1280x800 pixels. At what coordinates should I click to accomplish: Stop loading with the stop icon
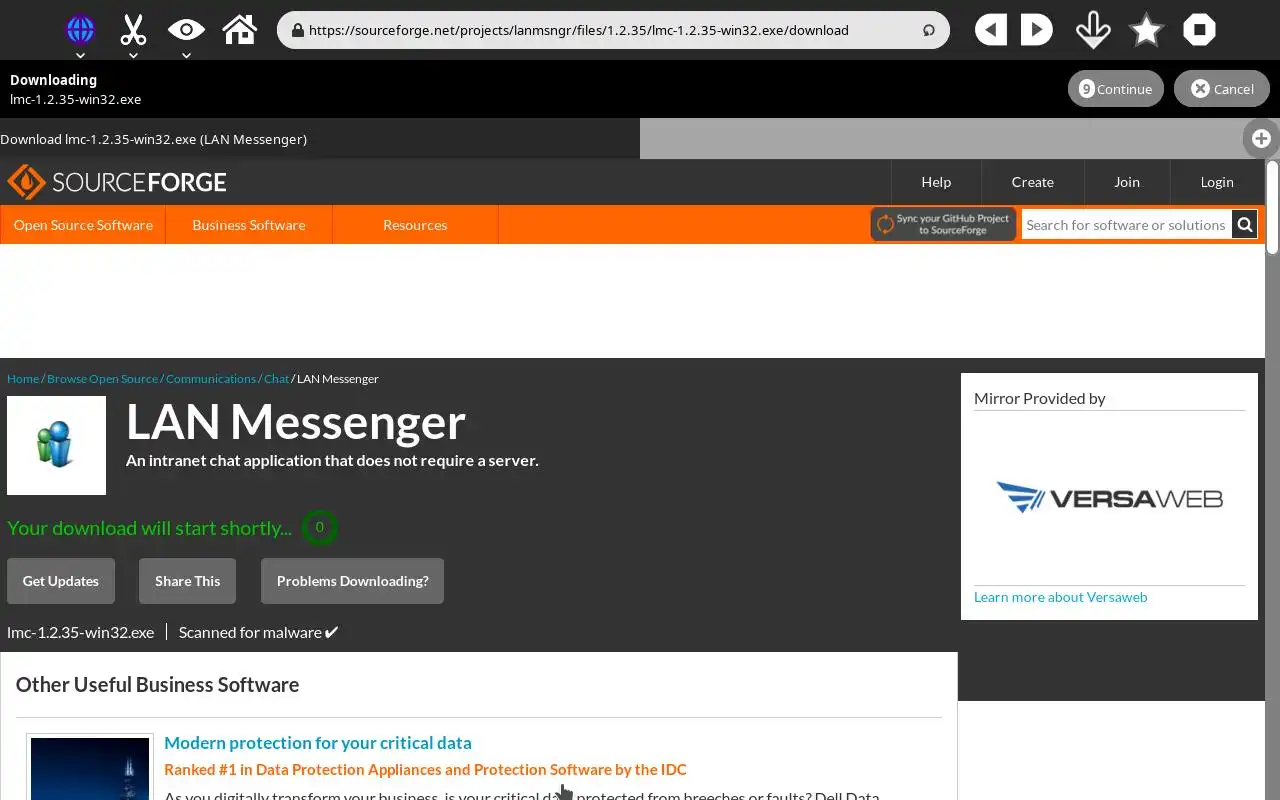1199,30
